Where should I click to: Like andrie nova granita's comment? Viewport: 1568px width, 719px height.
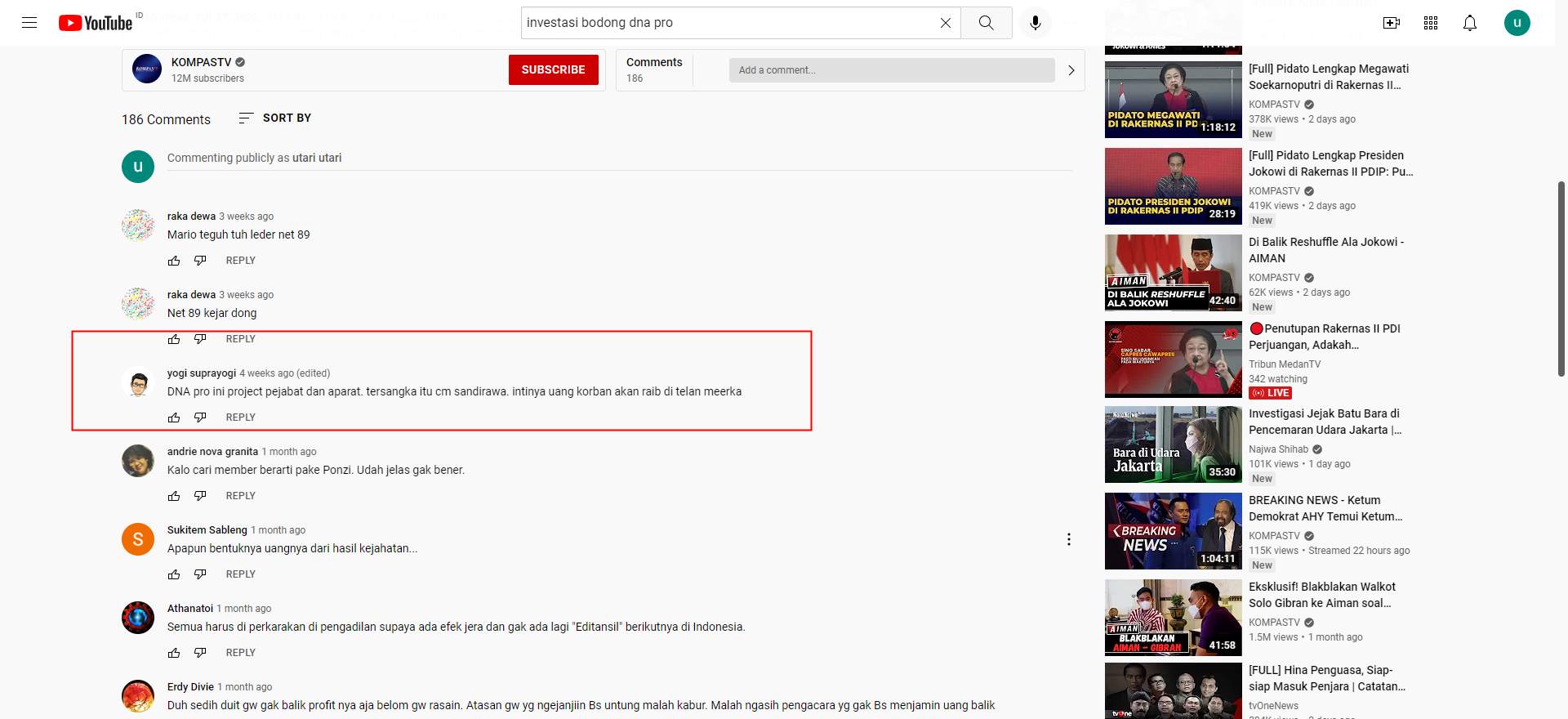(174, 496)
